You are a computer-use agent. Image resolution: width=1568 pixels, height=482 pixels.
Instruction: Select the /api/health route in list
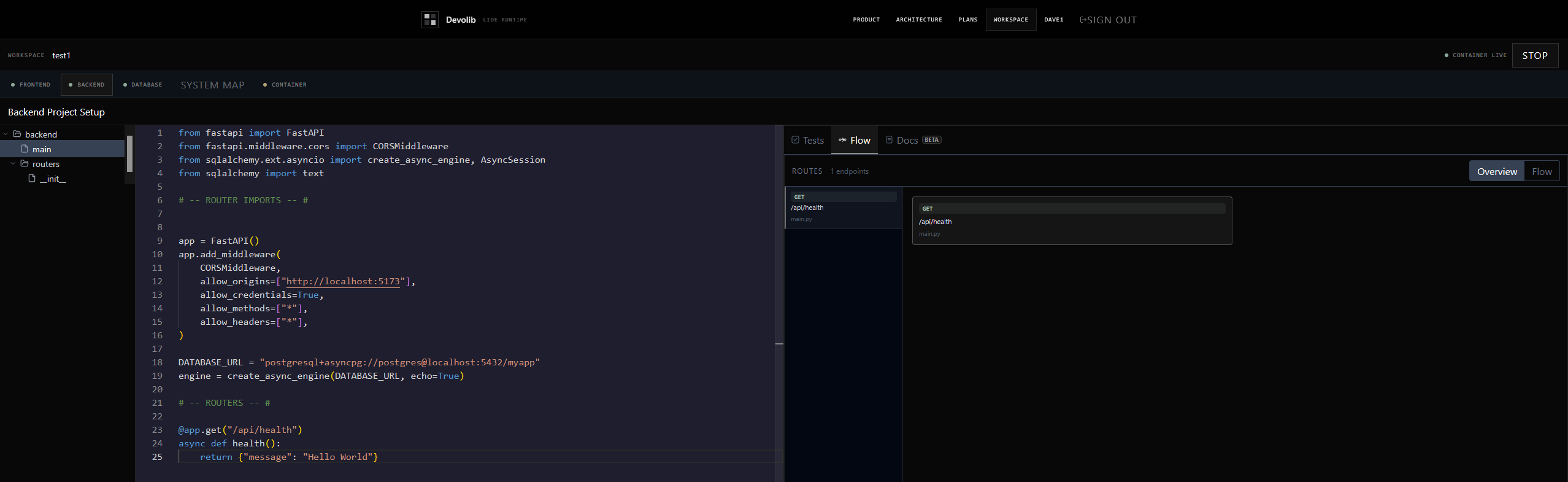click(844, 208)
